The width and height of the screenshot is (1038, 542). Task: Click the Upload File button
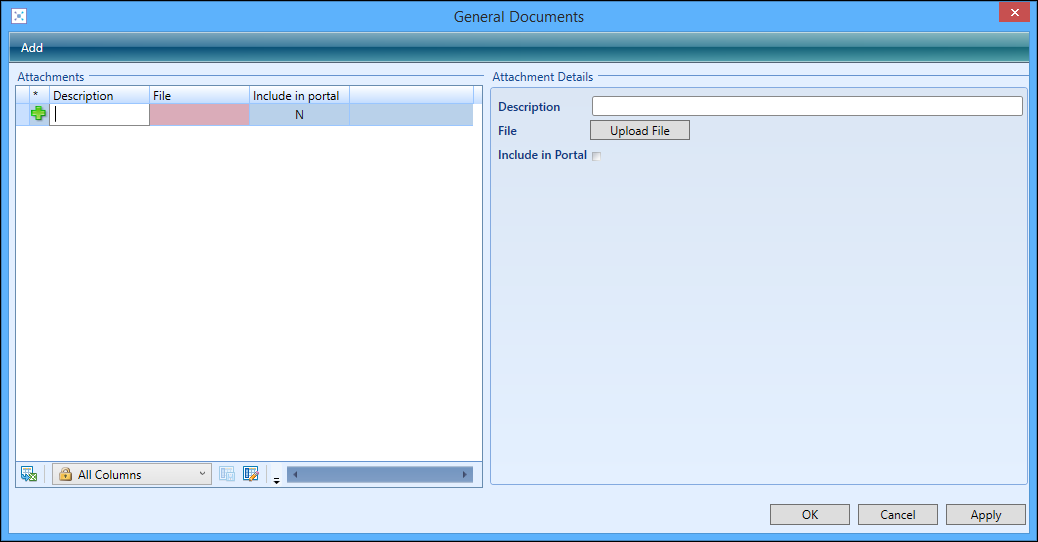coord(639,130)
